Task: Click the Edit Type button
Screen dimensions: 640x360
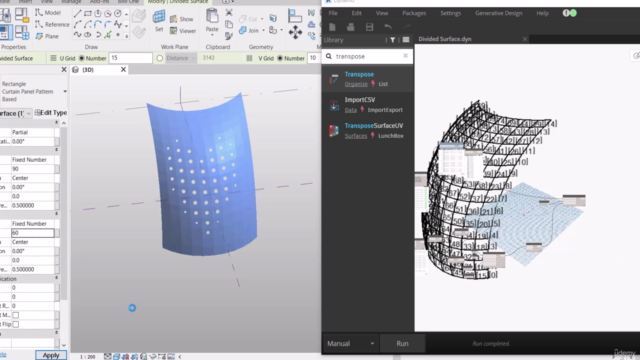Action: tap(51, 113)
